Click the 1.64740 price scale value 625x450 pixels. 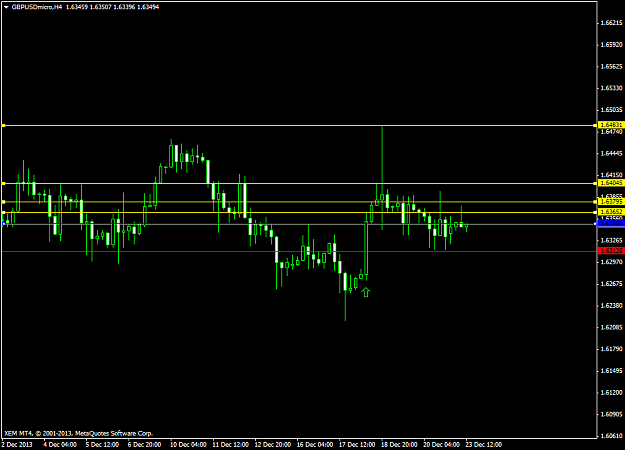tap(611, 132)
